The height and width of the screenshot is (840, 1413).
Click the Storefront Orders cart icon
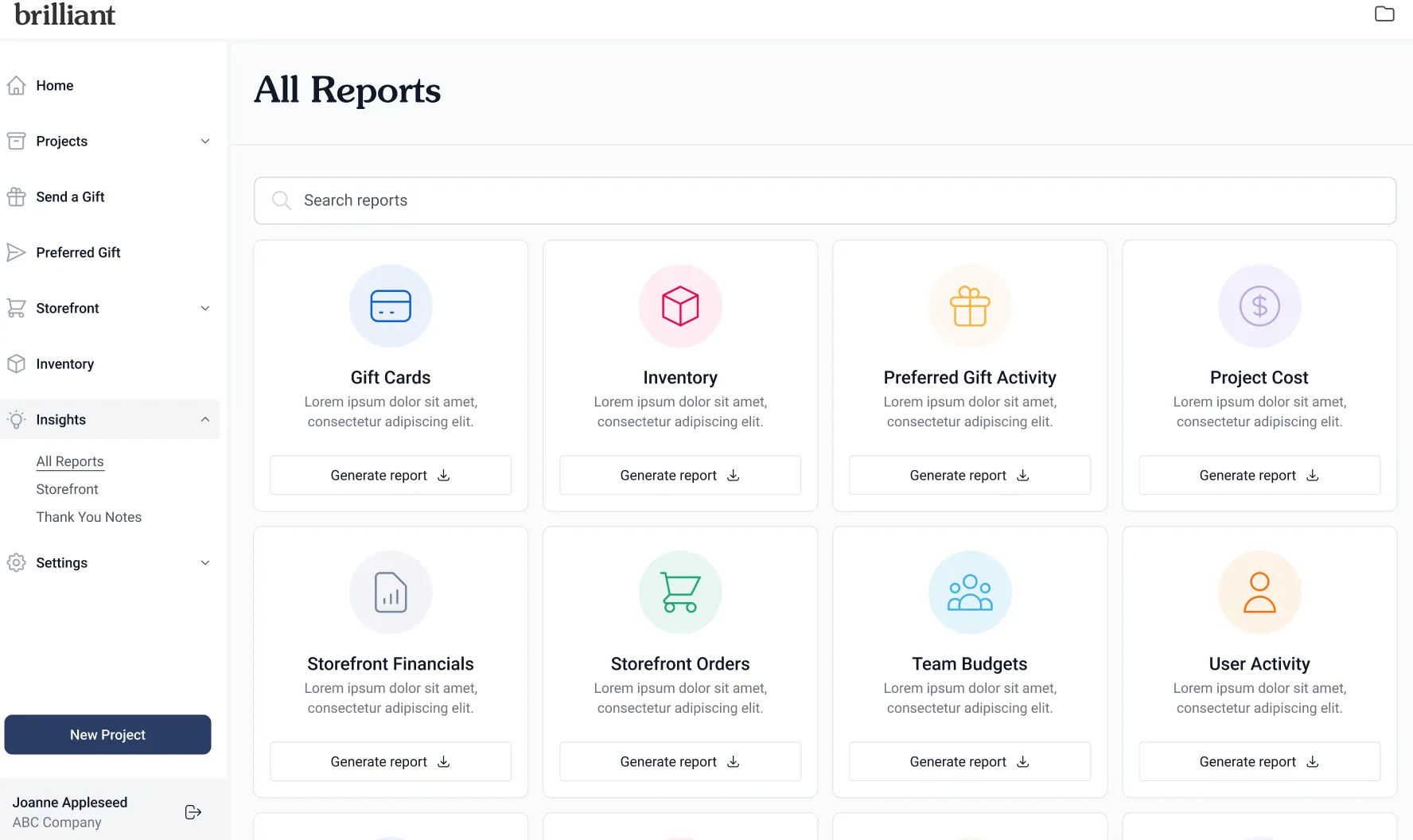coord(680,593)
